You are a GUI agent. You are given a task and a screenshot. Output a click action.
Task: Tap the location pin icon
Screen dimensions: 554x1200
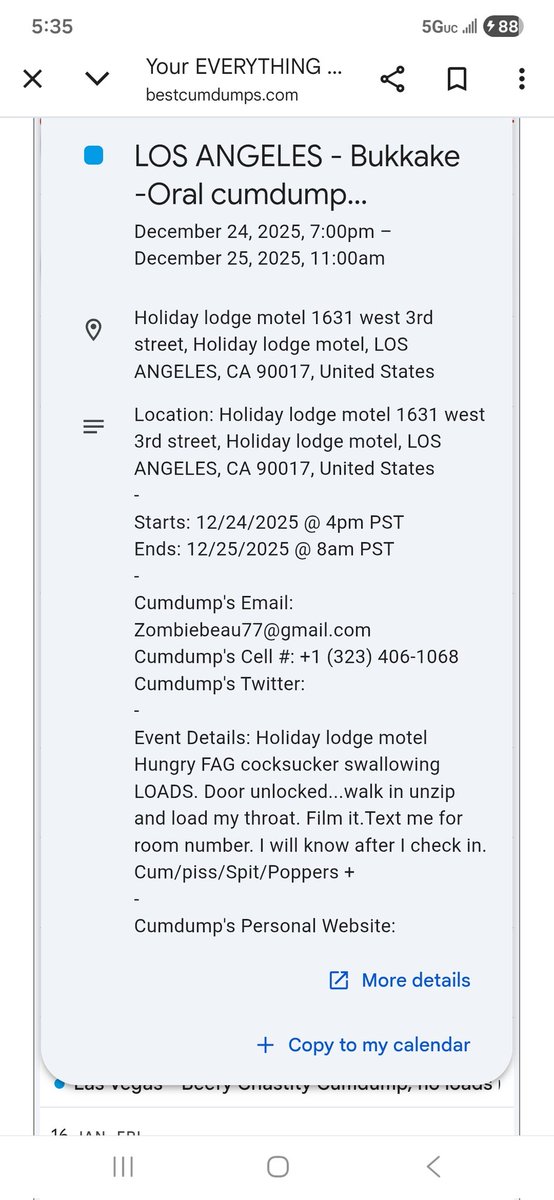[93, 330]
